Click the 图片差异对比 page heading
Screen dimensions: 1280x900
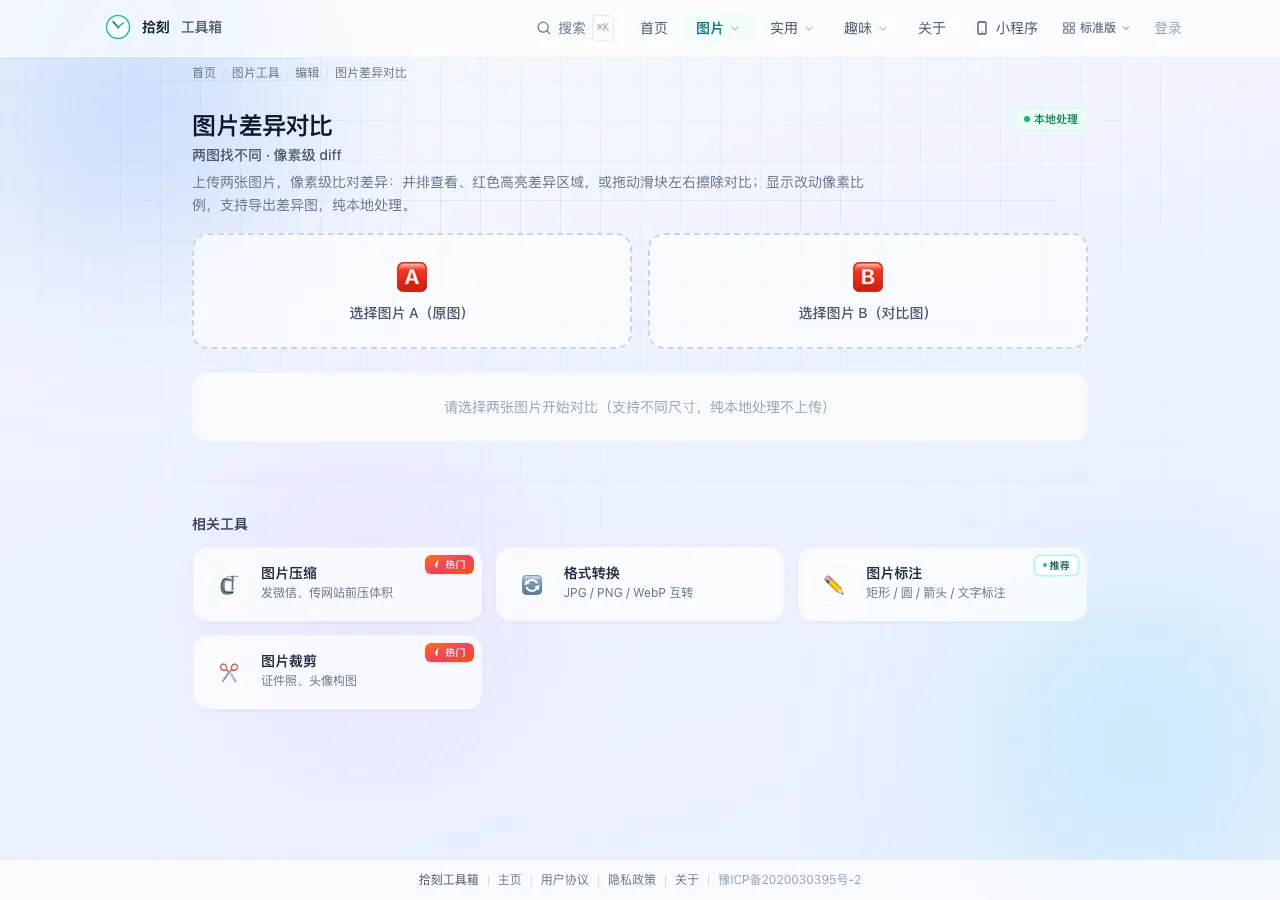pyautogui.click(x=262, y=126)
